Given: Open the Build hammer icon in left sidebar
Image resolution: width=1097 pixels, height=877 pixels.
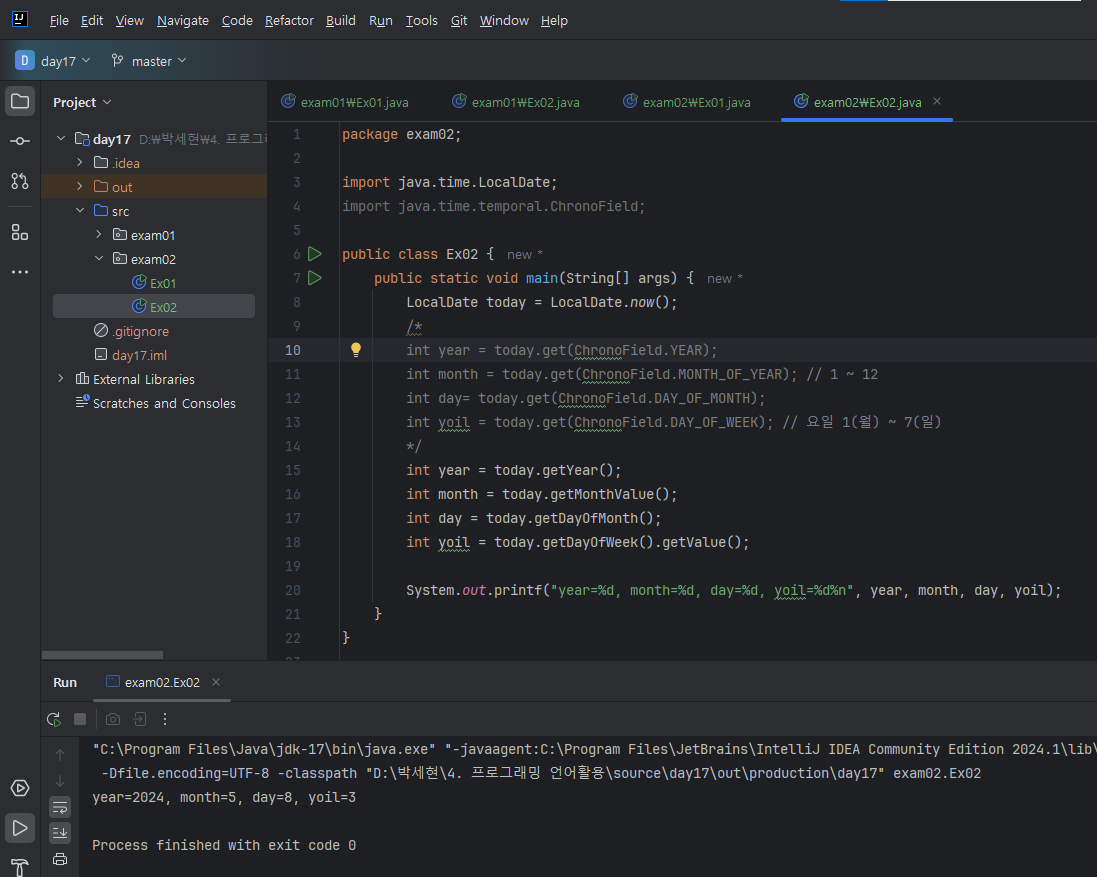Looking at the screenshot, I should click(x=20, y=866).
